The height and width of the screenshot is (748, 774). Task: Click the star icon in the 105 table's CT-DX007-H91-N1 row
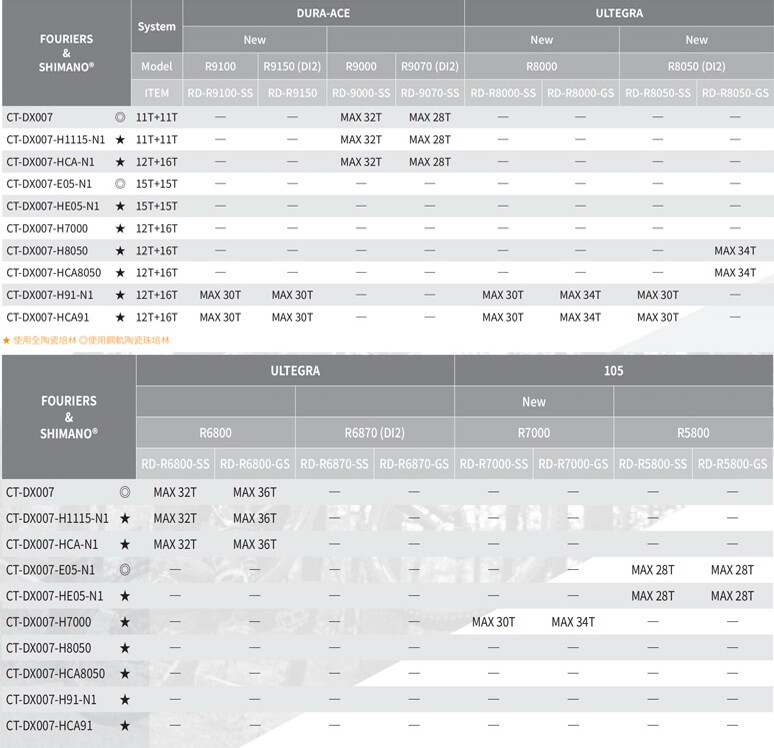coord(125,700)
